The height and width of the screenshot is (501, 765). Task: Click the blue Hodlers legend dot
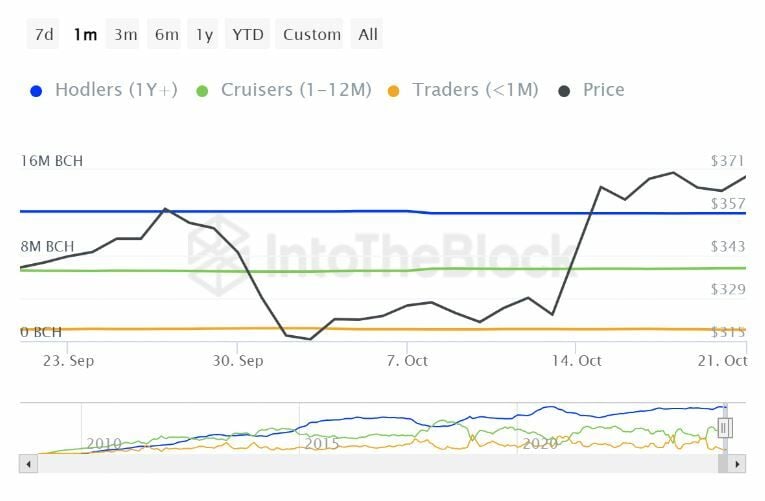37,91
